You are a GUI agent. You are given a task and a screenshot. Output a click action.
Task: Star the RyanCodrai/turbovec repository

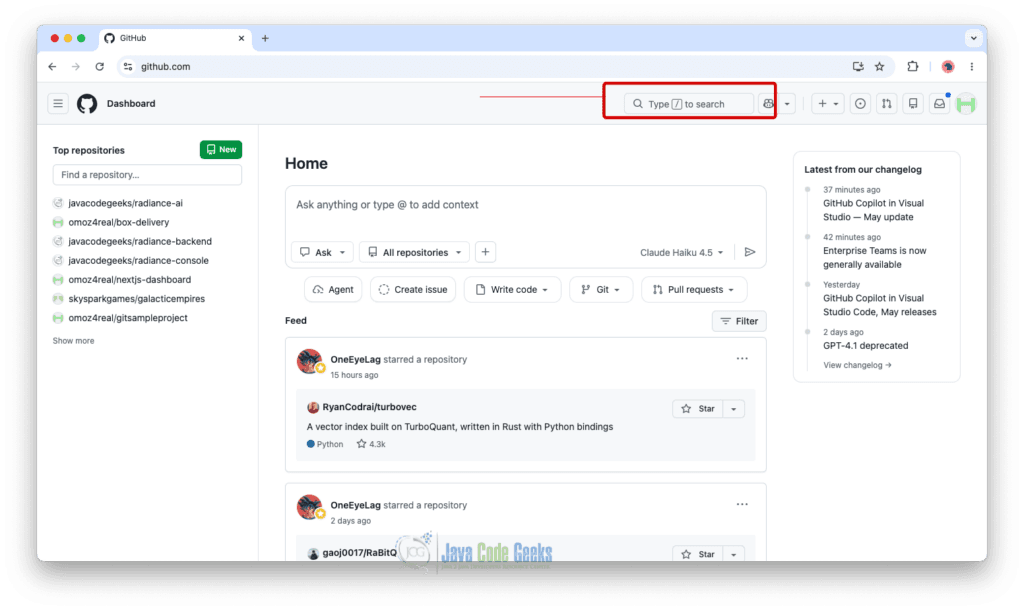point(697,409)
